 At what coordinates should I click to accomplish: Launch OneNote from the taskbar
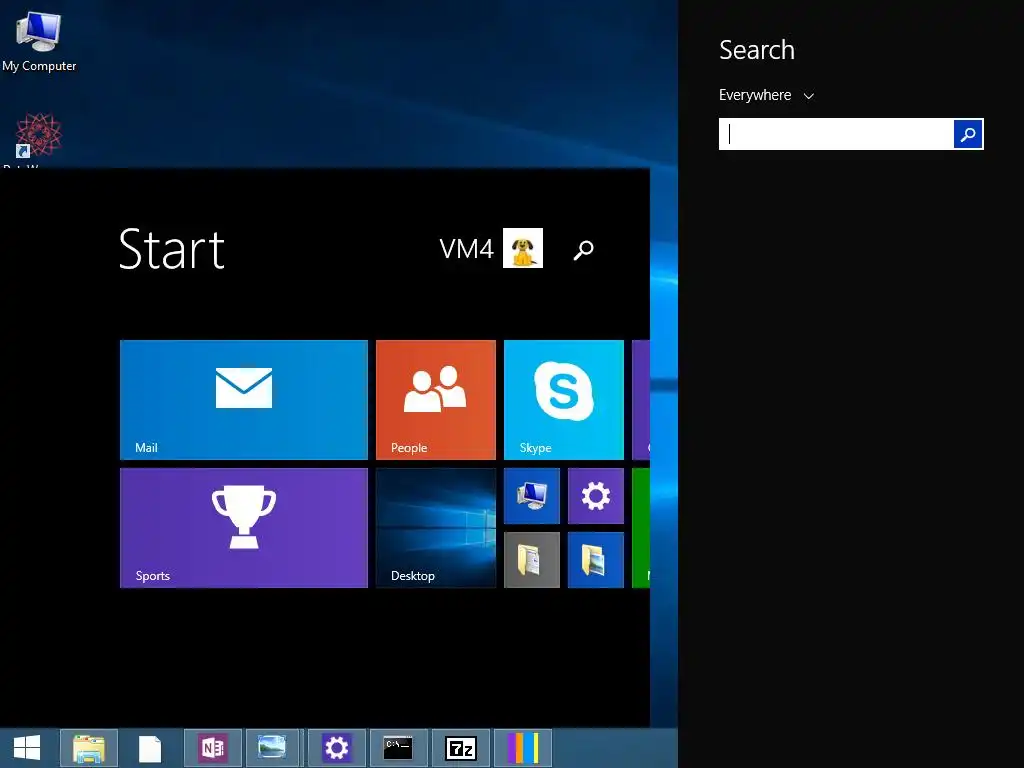point(213,748)
